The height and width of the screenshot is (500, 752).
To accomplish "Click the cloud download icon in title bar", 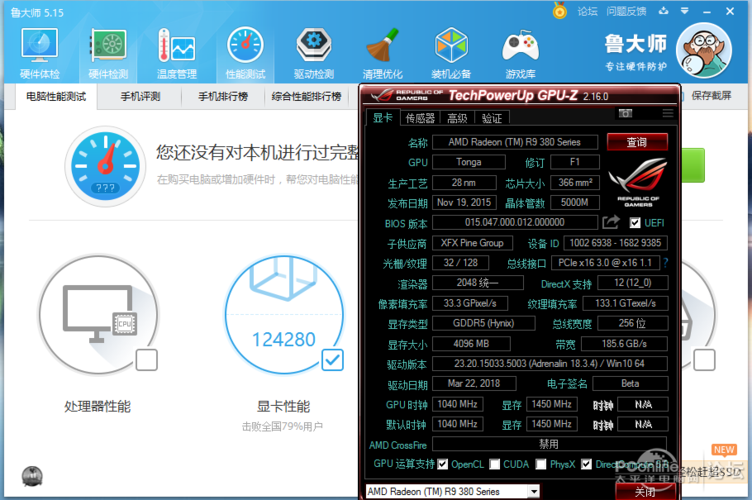I will point(663,11).
